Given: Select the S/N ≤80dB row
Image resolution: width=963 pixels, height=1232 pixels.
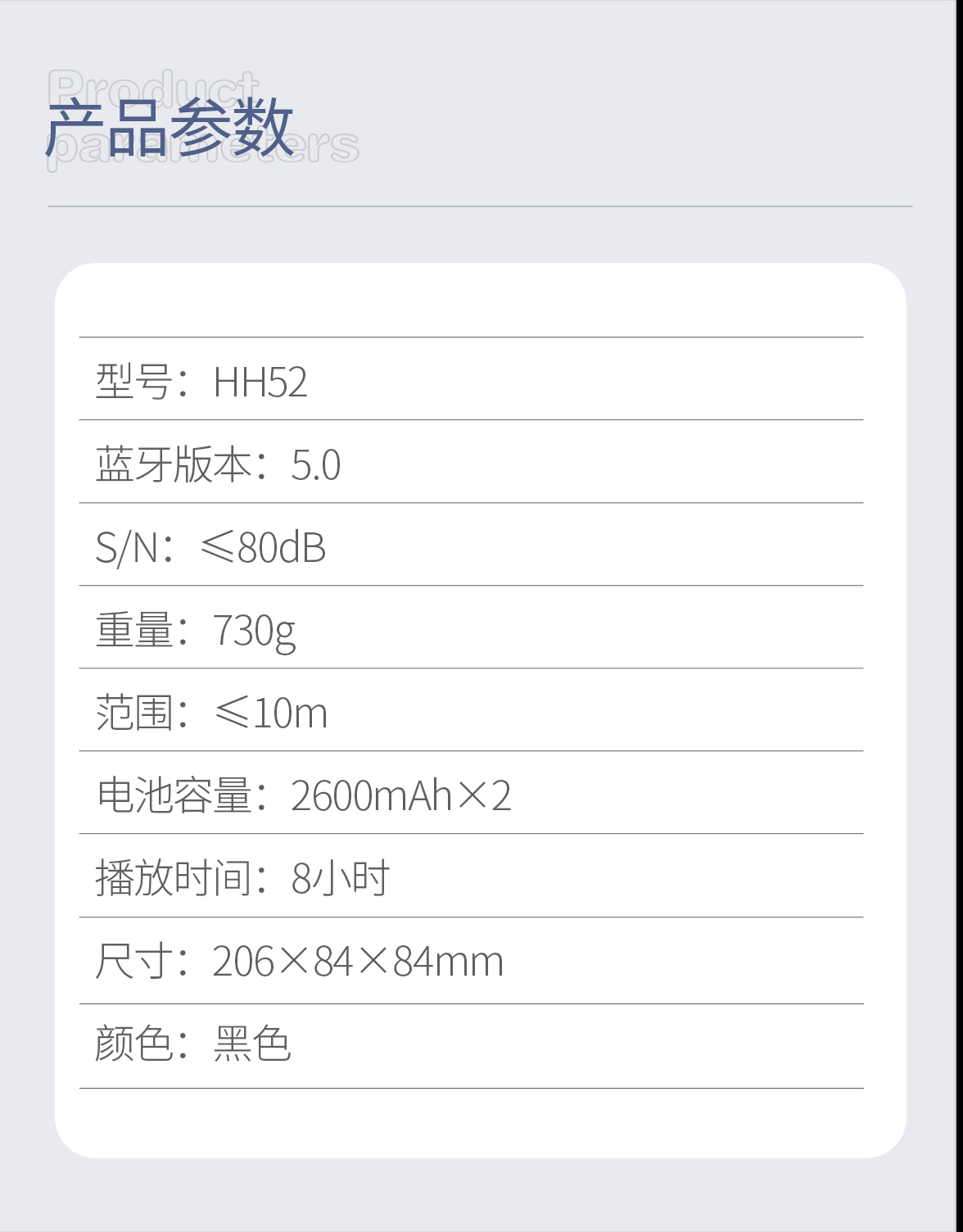Looking at the screenshot, I should [x=471, y=544].
